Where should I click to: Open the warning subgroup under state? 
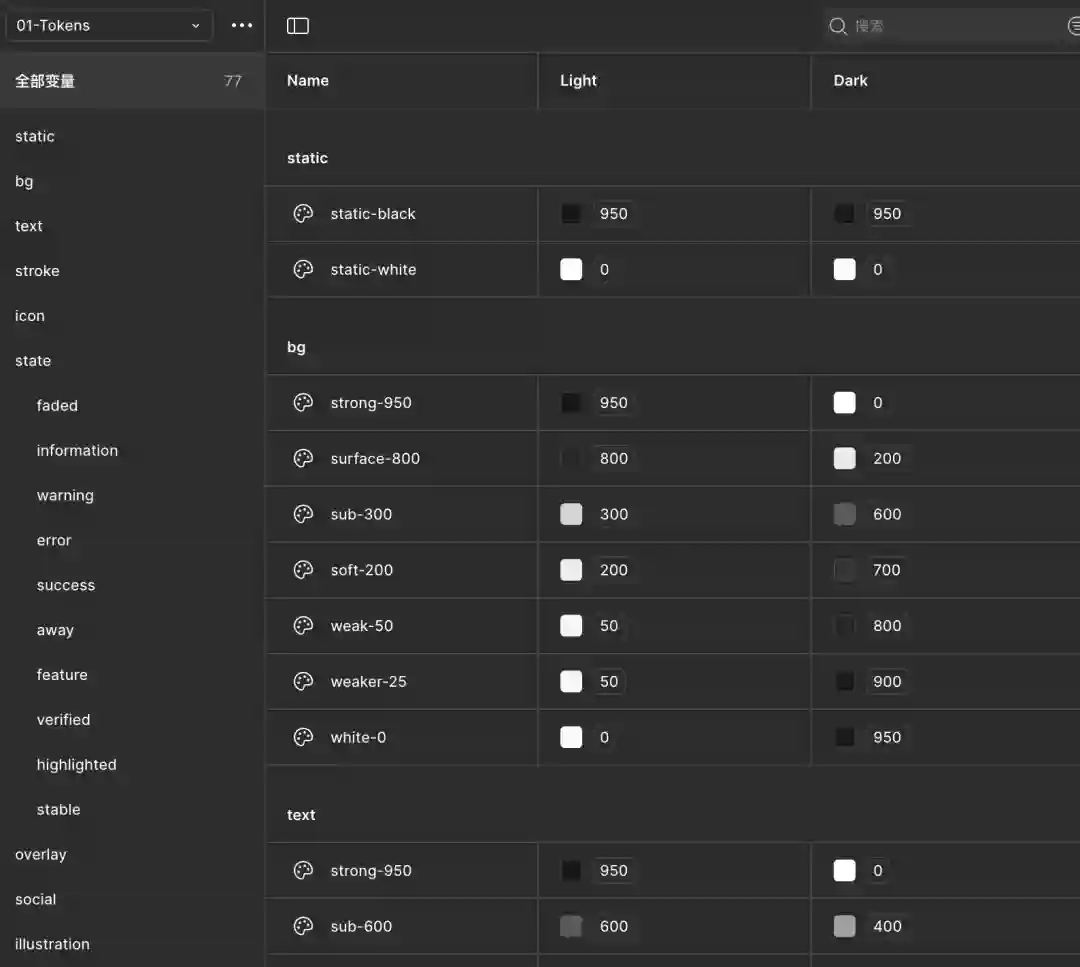point(65,496)
